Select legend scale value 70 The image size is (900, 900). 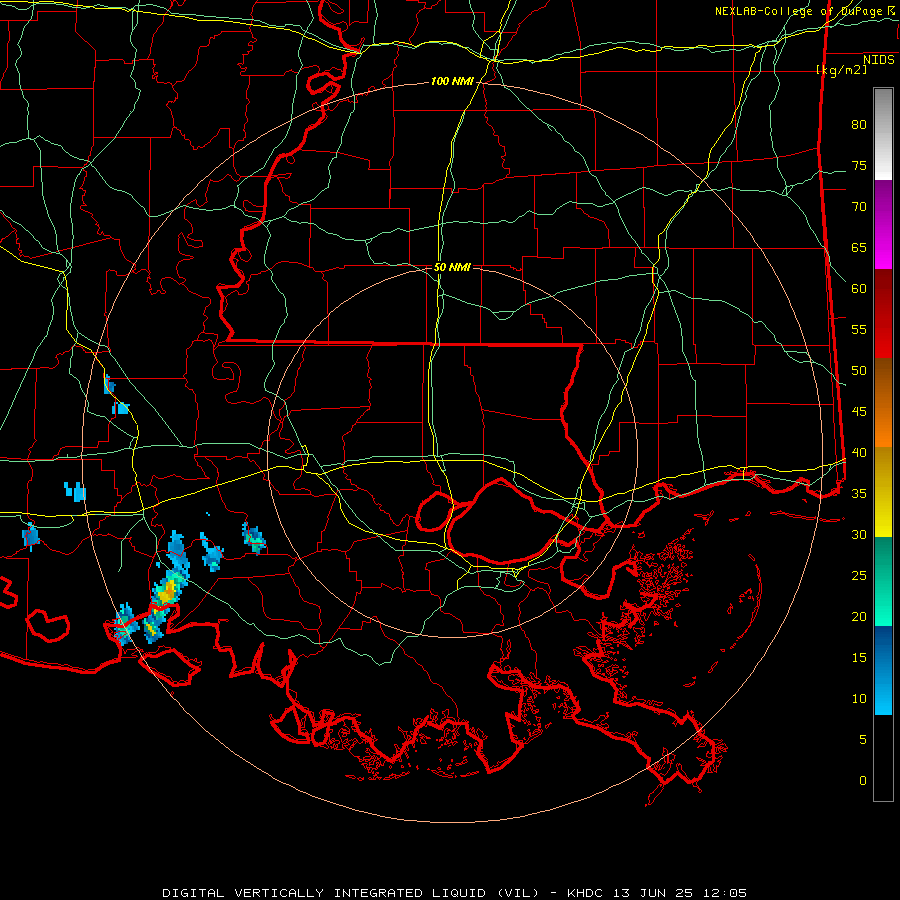click(859, 207)
